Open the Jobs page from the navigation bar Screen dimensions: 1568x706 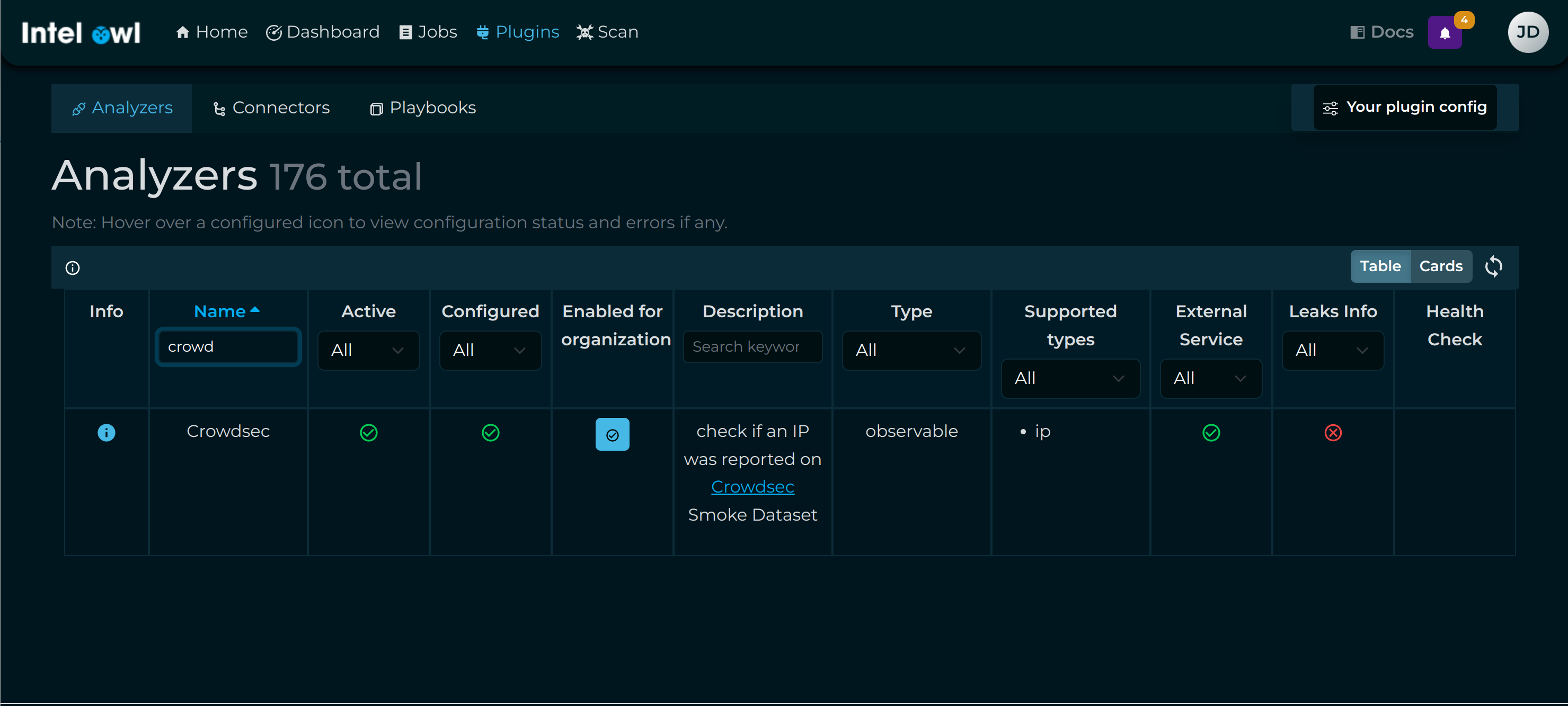(428, 32)
